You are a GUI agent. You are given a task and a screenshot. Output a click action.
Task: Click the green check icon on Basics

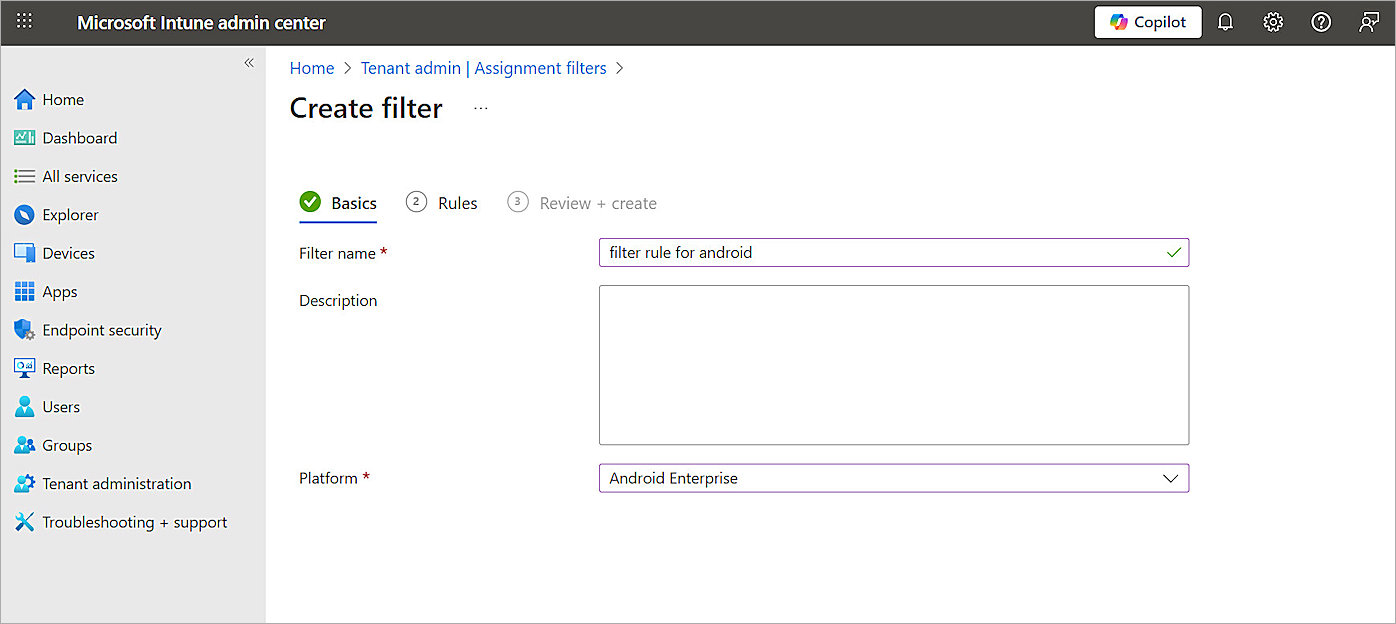click(310, 202)
